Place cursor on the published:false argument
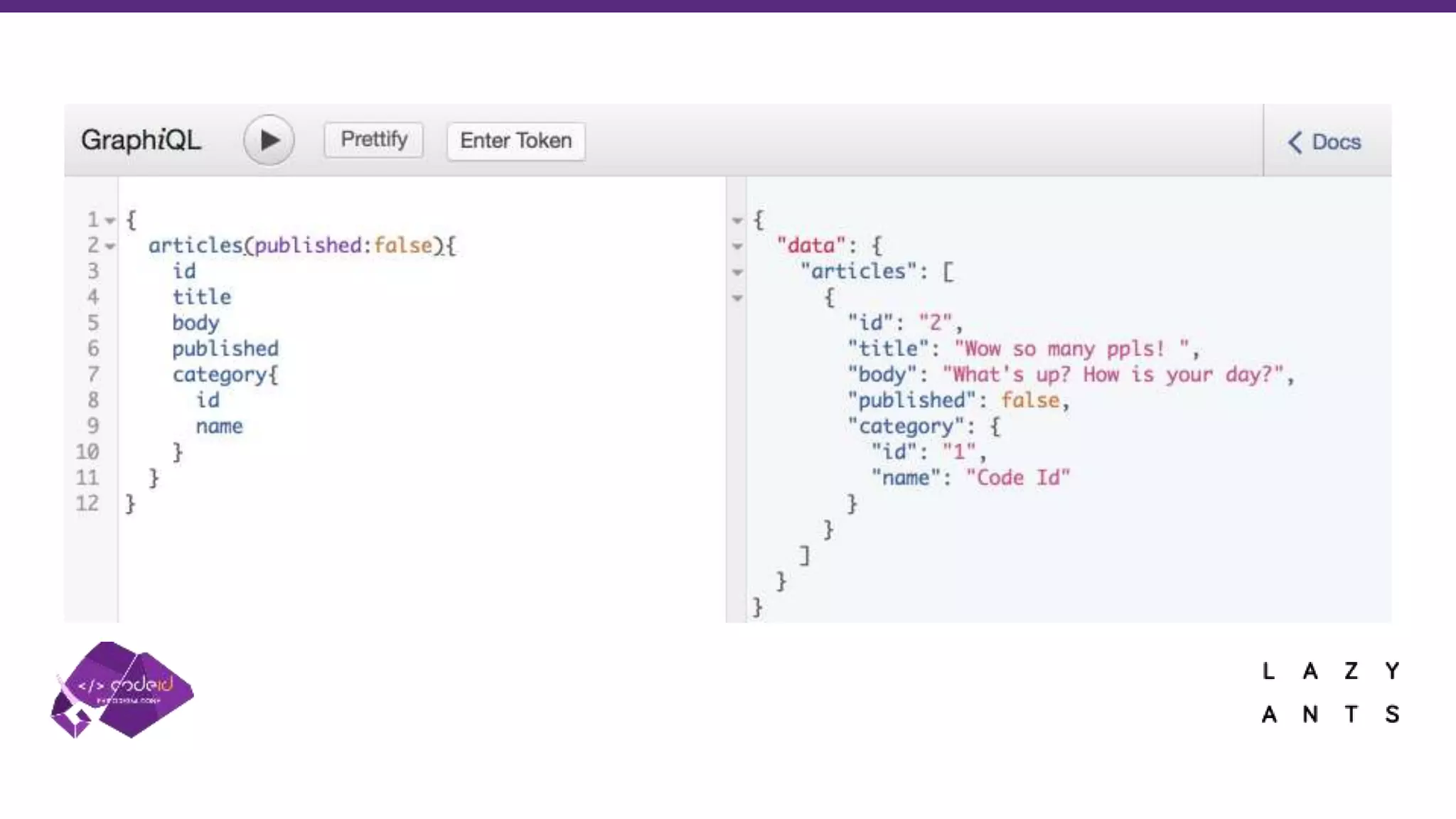This screenshot has height=819, width=1456. [x=343, y=245]
